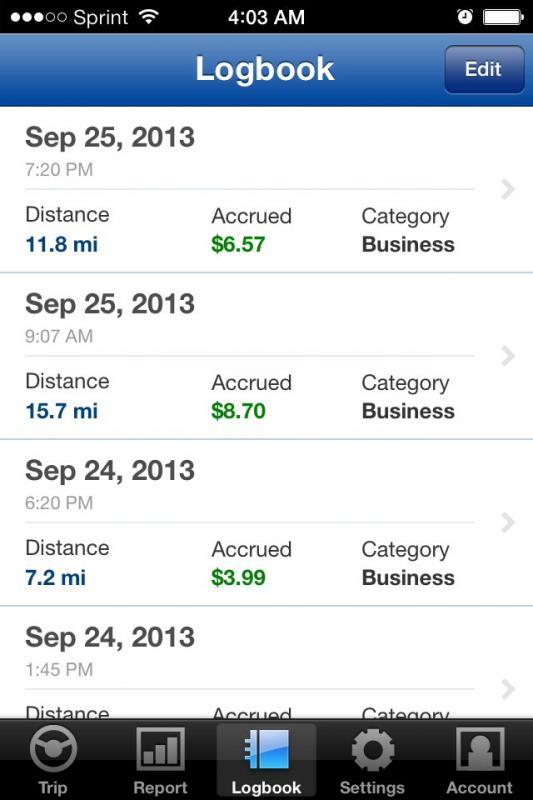Expand the Sep 25 7:20 PM trip chevron

(507, 189)
